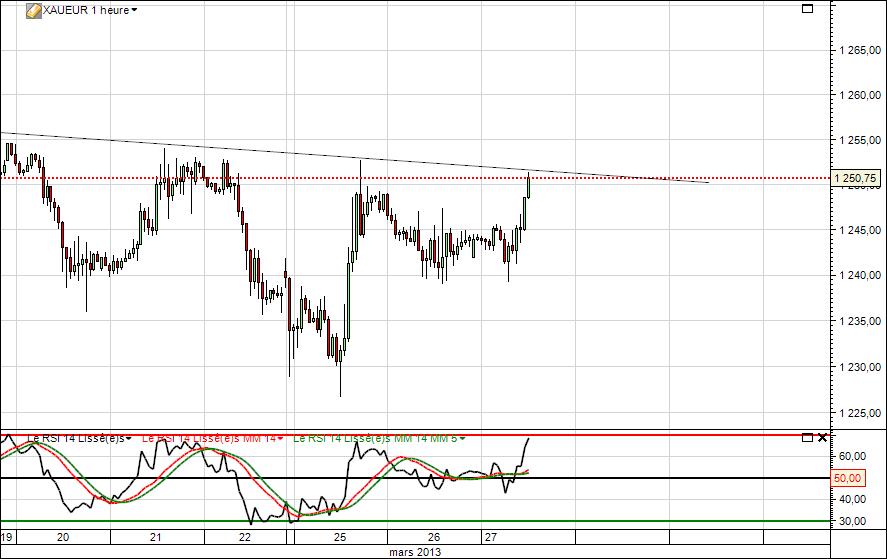The height and width of the screenshot is (559, 887).
Task: Maximize the main price chart panel
Action: click(807, 9)
